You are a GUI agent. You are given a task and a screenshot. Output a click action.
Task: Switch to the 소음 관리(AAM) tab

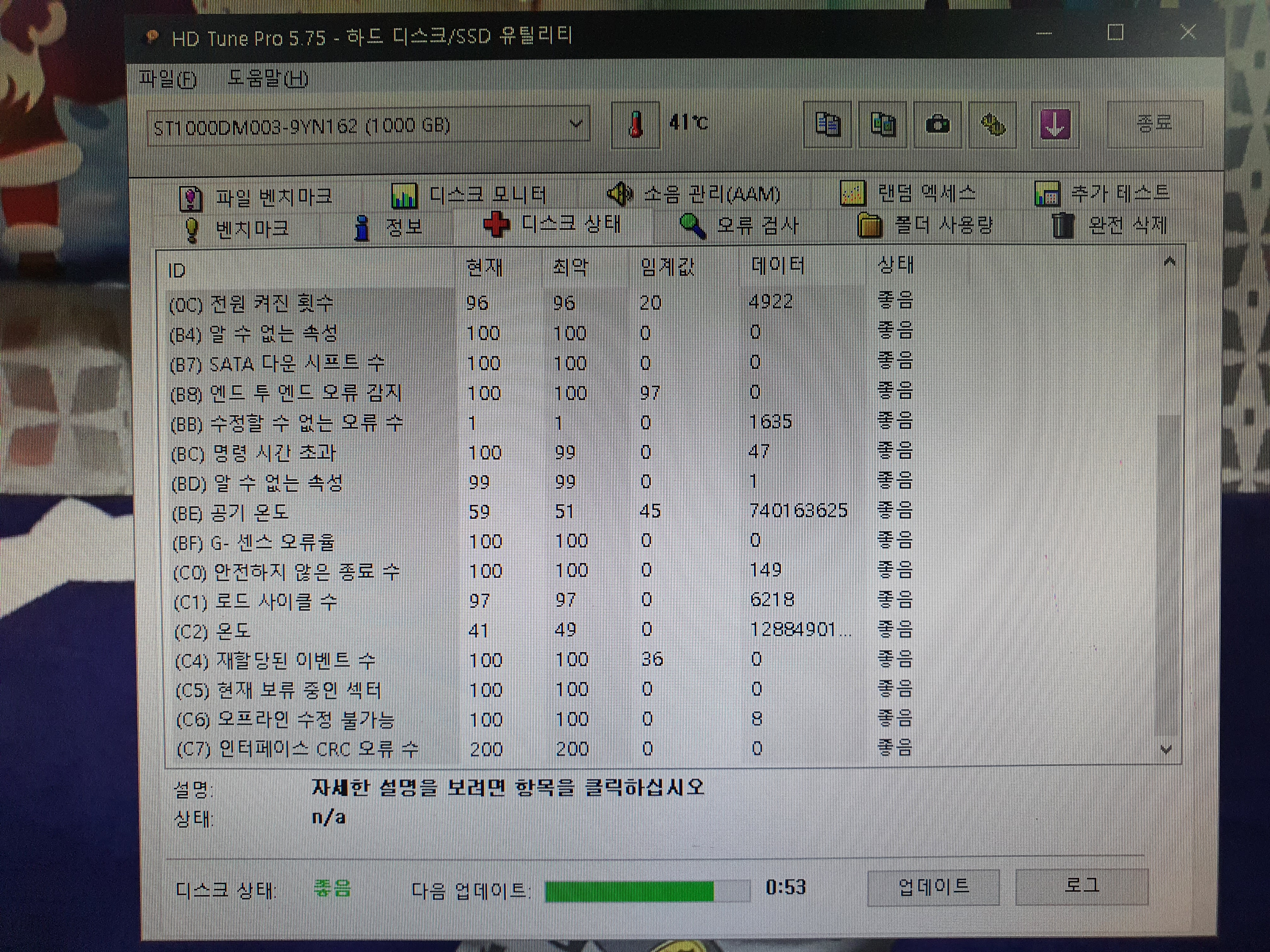tap(694, 194)
